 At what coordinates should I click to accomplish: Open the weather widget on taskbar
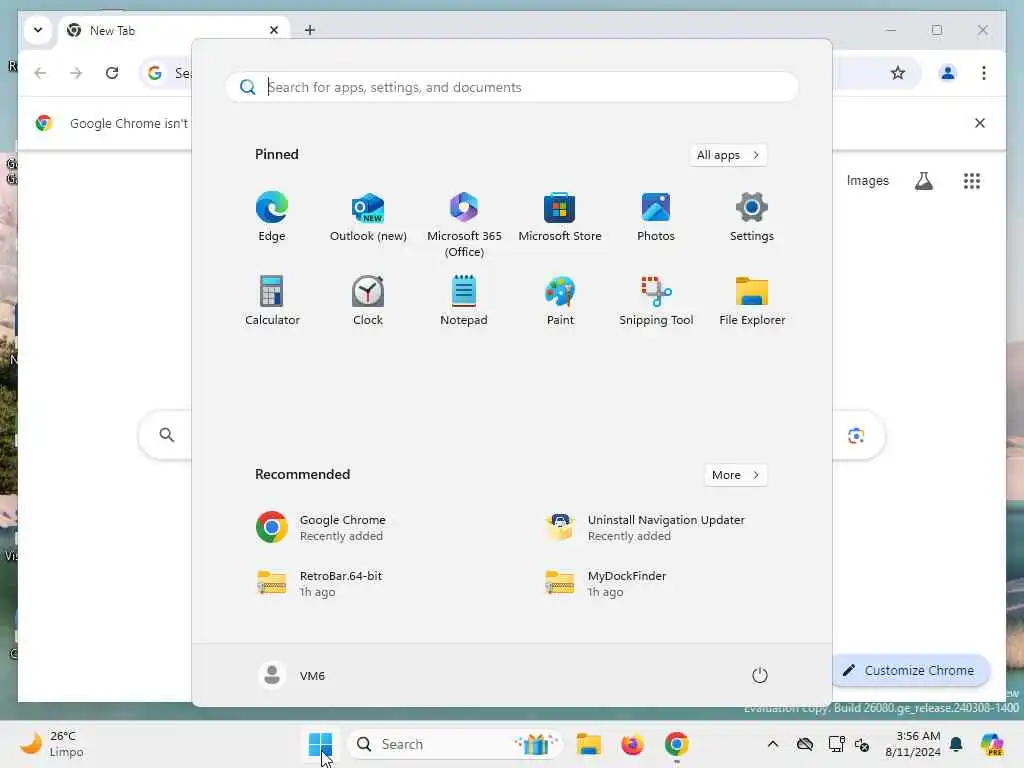click(x=52, y=744)
